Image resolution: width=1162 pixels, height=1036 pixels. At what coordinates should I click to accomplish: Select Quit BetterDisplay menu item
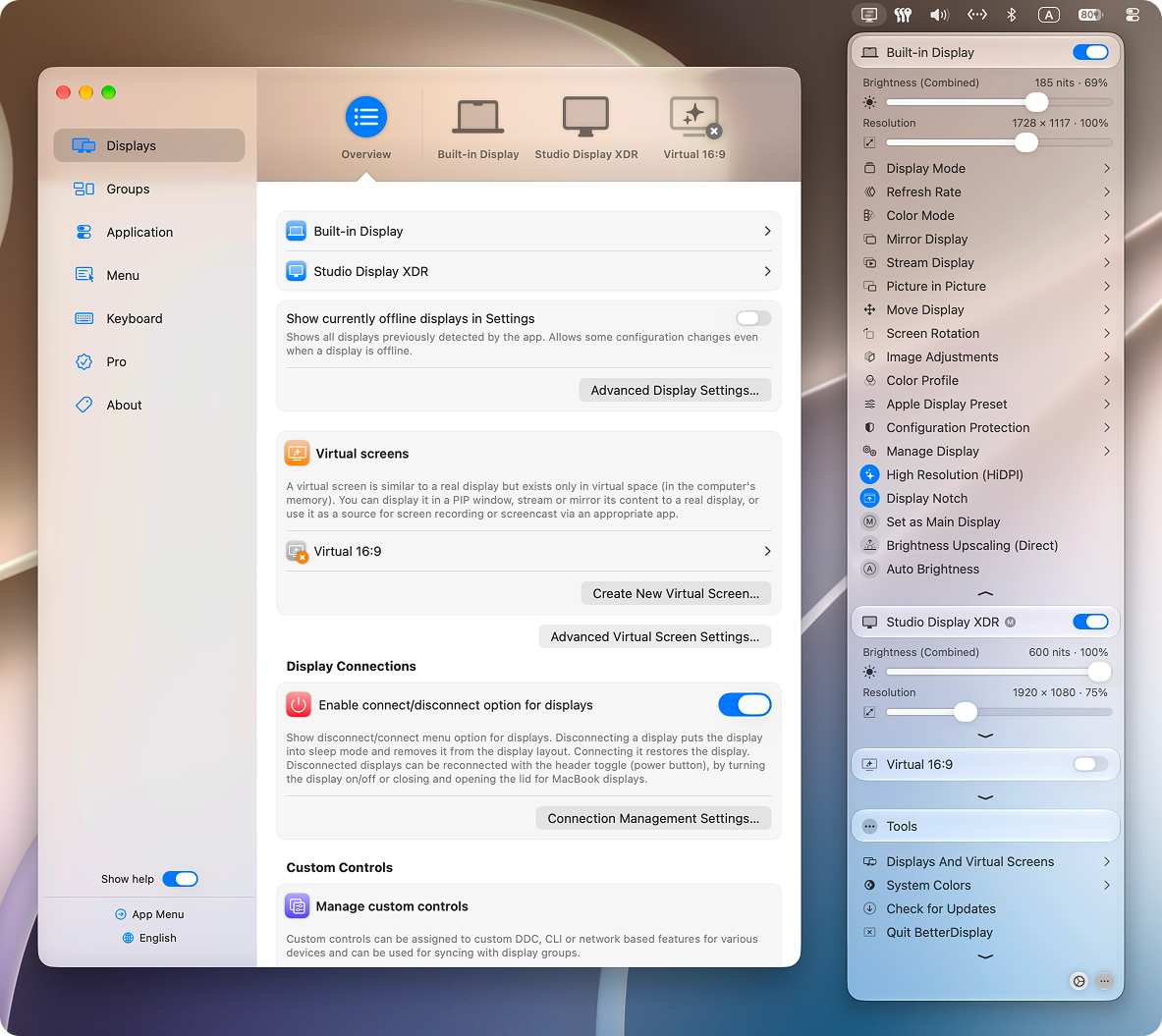[x=987, y=932]
